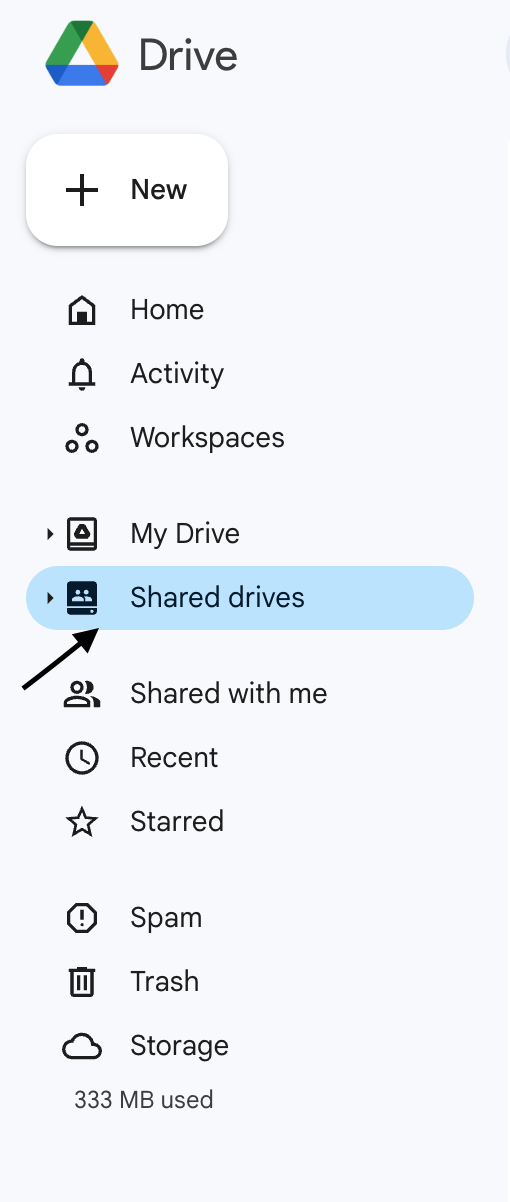The height and width of the screenshot is (1202, 510).
Task: Click the Spam warning icon
Action: tap(82, 918)
